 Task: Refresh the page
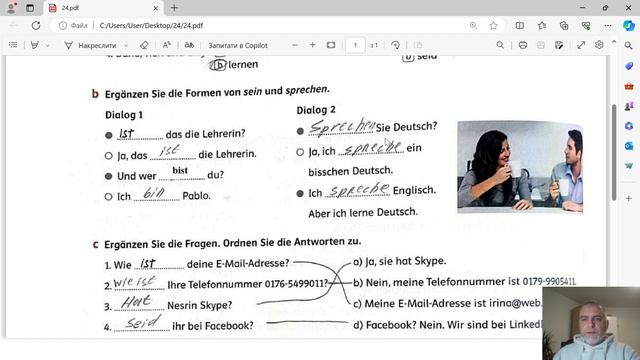36,25
